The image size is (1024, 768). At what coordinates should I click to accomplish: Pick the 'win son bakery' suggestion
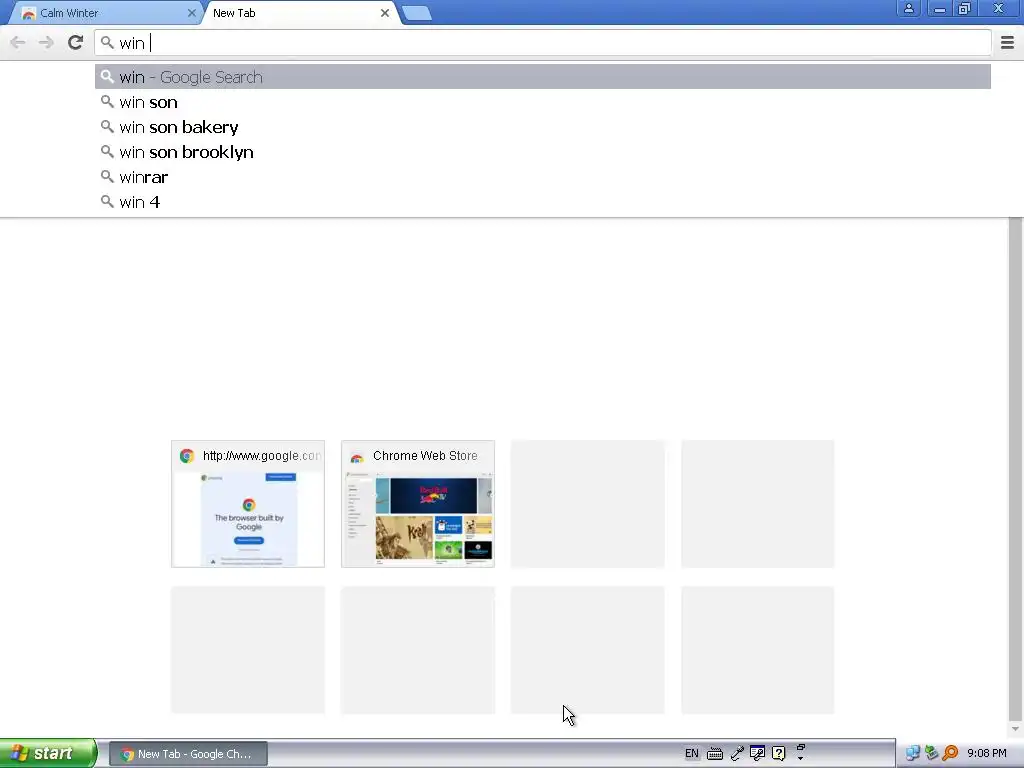point(543,127)
